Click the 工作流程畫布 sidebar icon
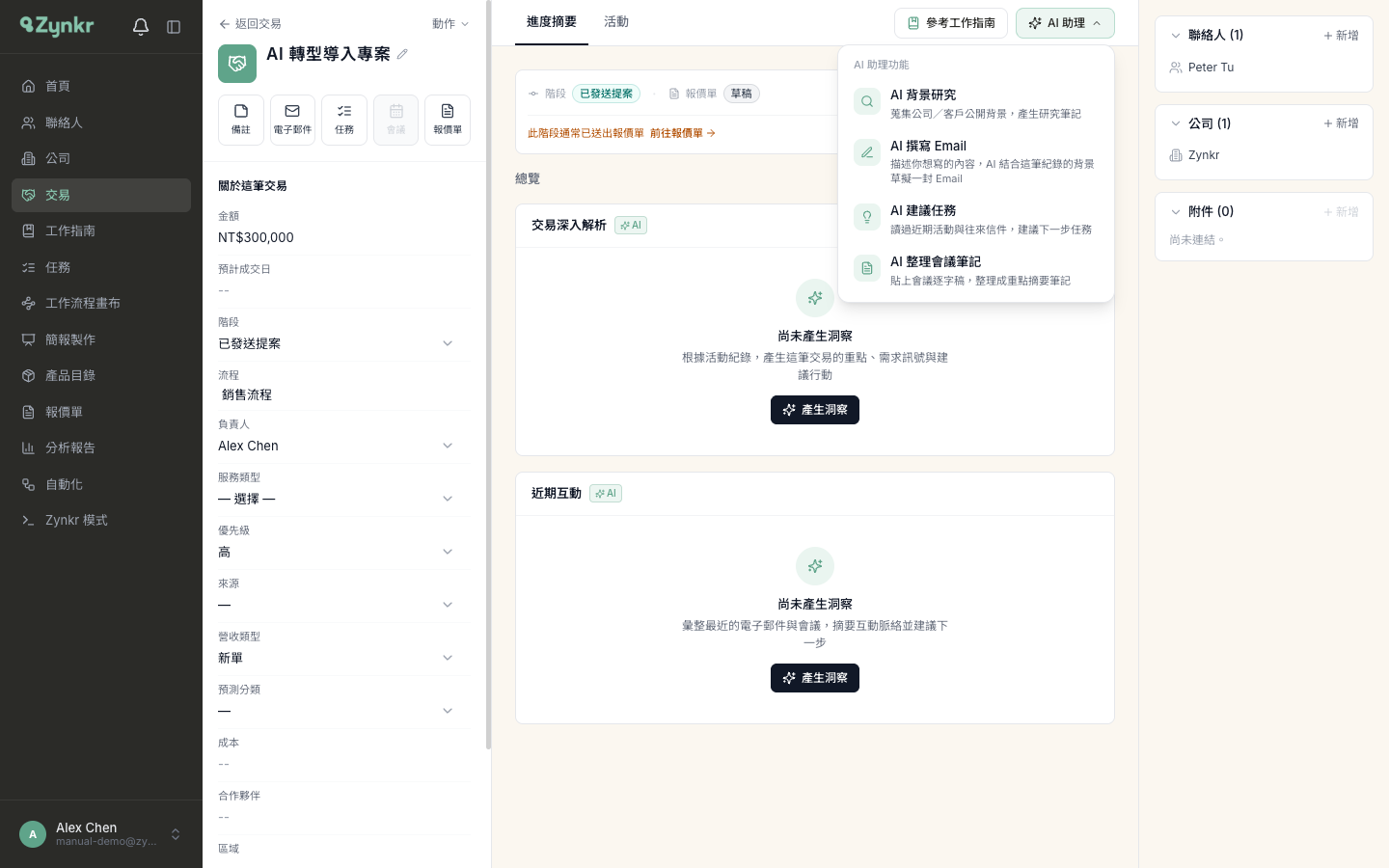 [29, 303]
